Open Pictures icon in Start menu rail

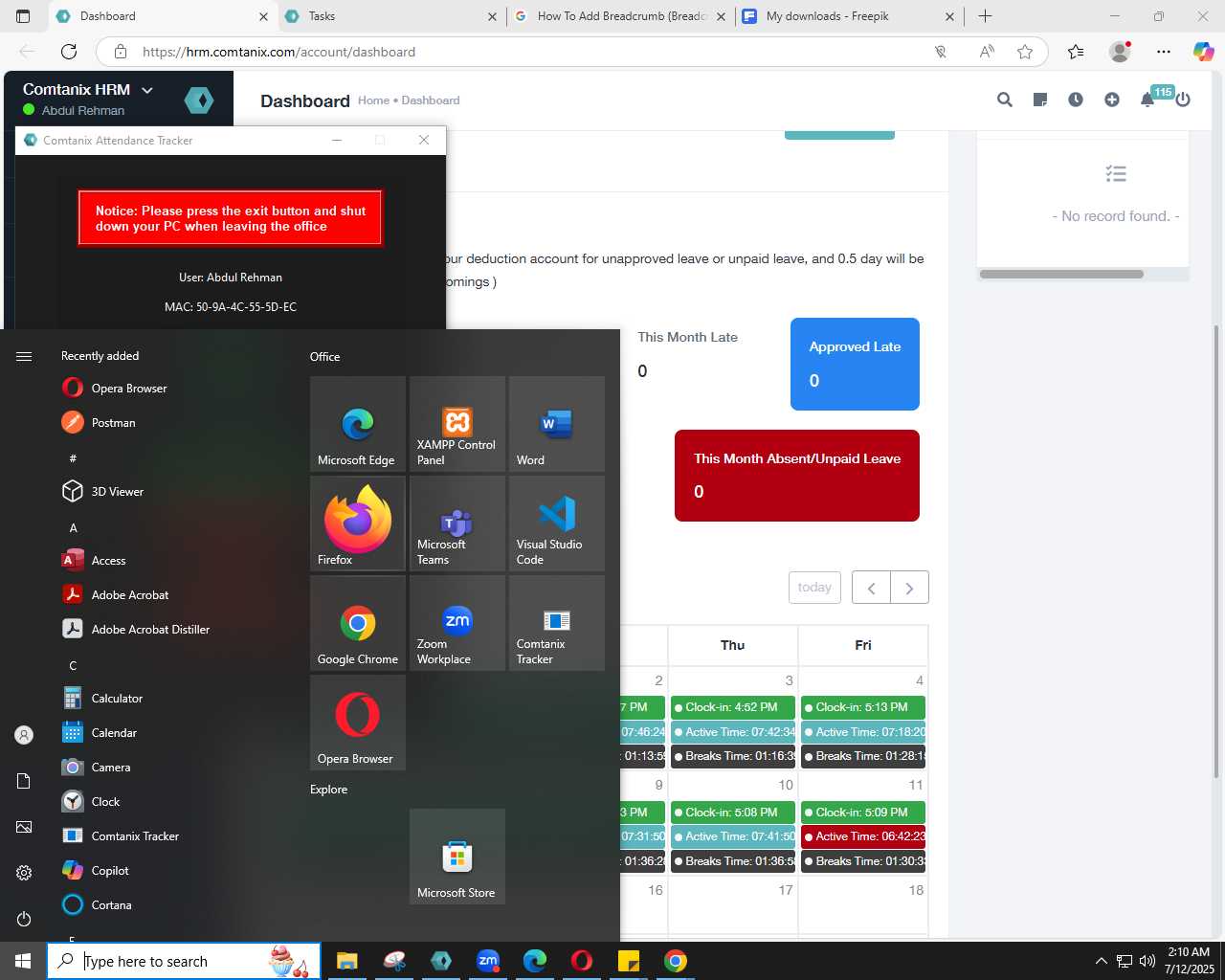tap(24, 827)
